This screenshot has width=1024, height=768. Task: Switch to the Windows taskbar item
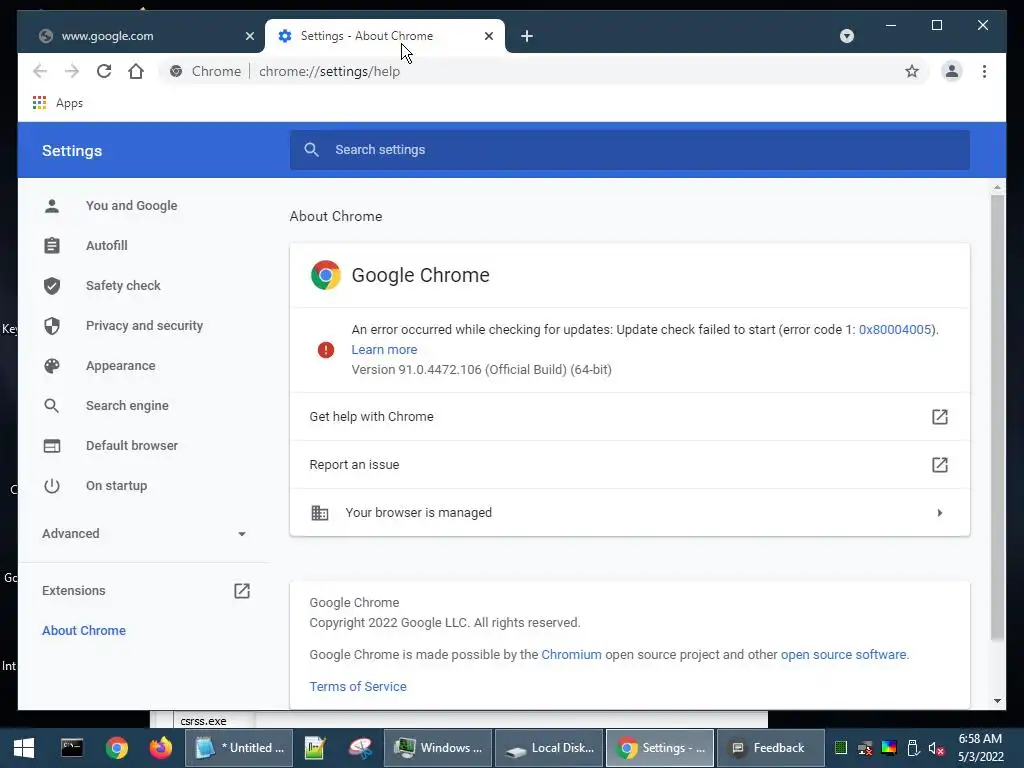tap(438, 748)
